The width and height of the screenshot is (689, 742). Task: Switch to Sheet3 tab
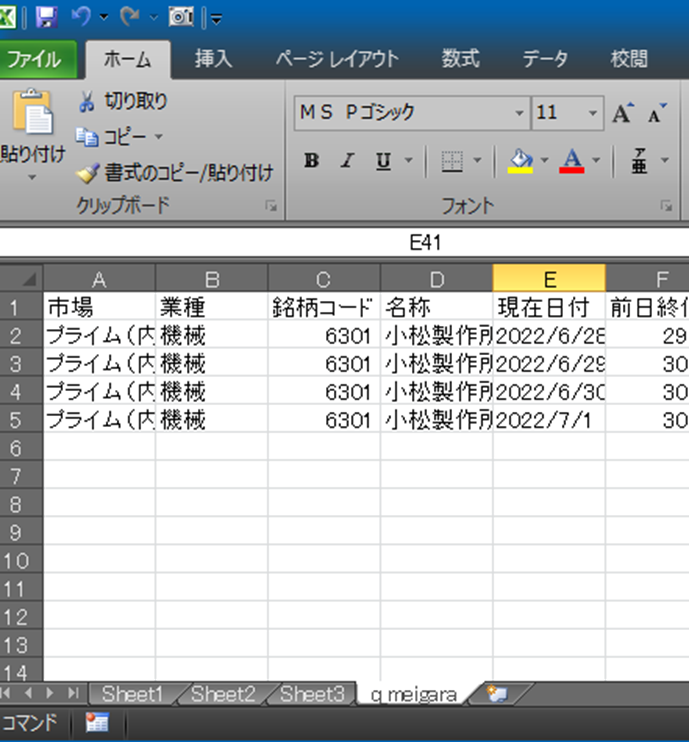[x=312, y=694]
